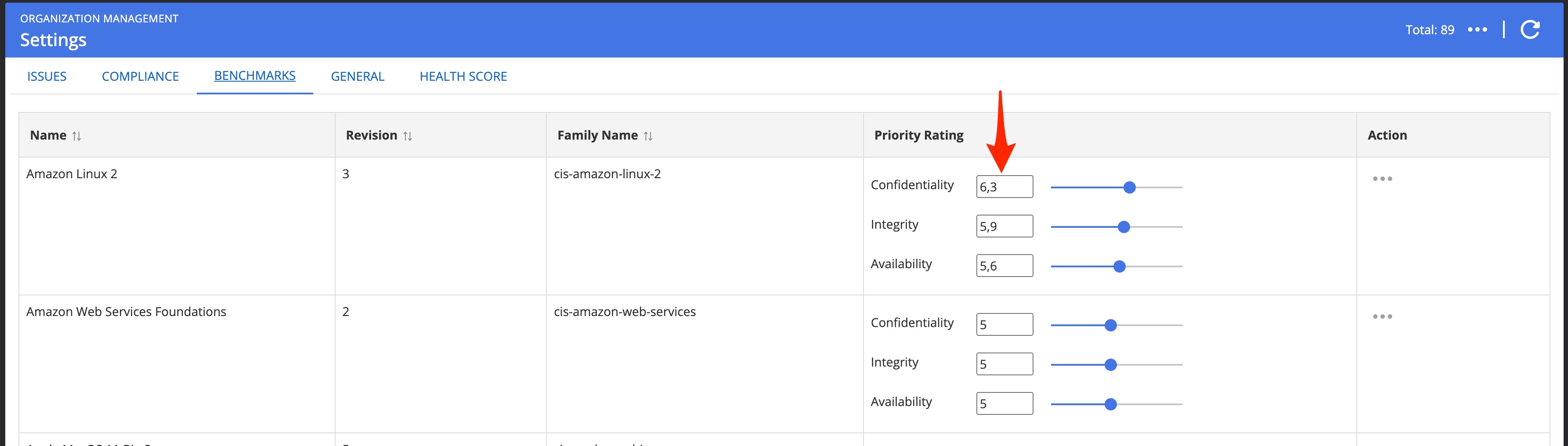Click the refresh icon in header
Image resolution: width=1568 pixels, height=446 pixels.
(1530, 30)
